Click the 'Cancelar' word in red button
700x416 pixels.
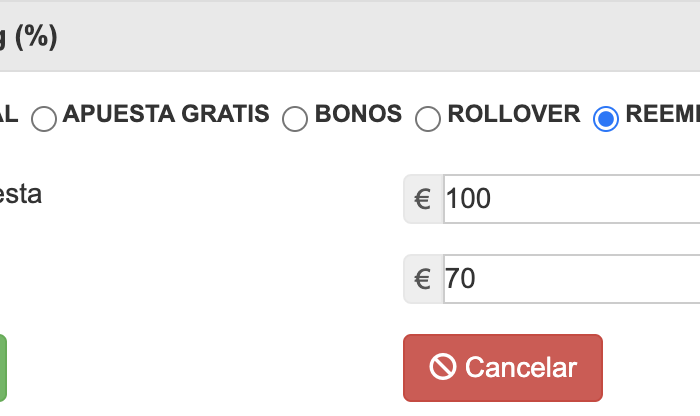click(521, 367)
